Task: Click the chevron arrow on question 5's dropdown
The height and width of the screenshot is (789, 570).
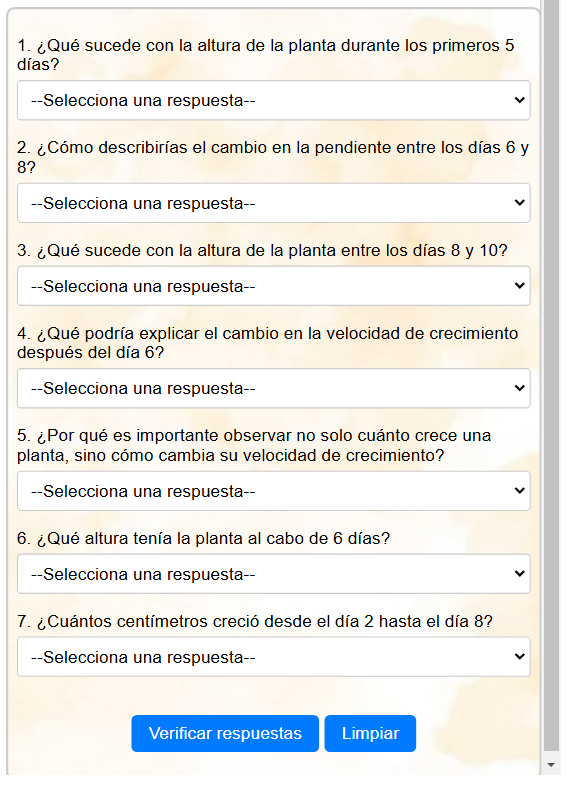Action: coord(520,491)
